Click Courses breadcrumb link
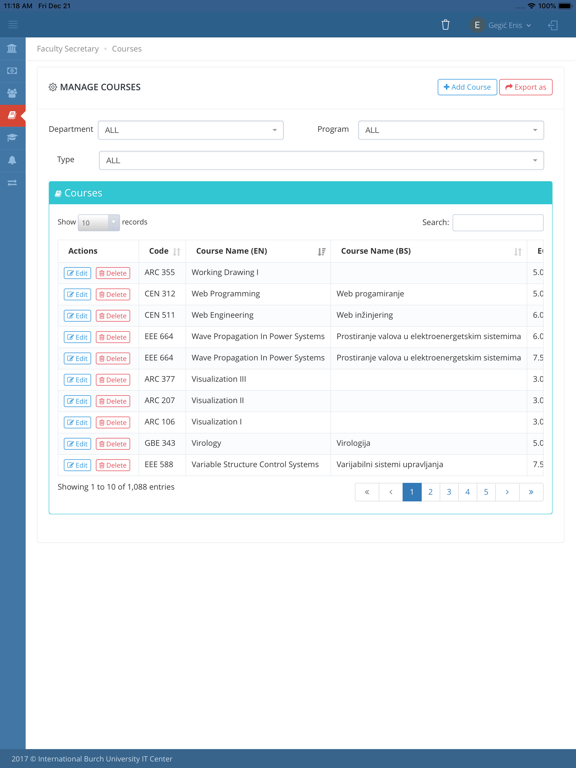 point(126,49)
